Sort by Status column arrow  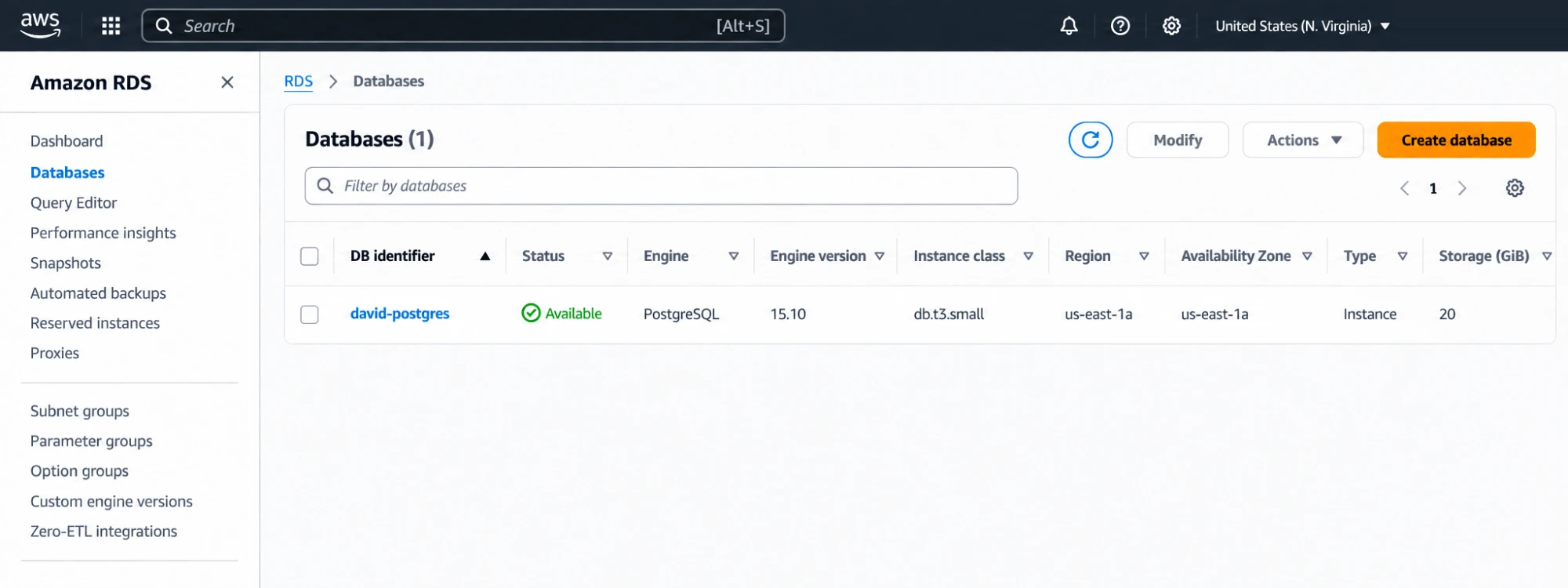click(x=608, y=256)
